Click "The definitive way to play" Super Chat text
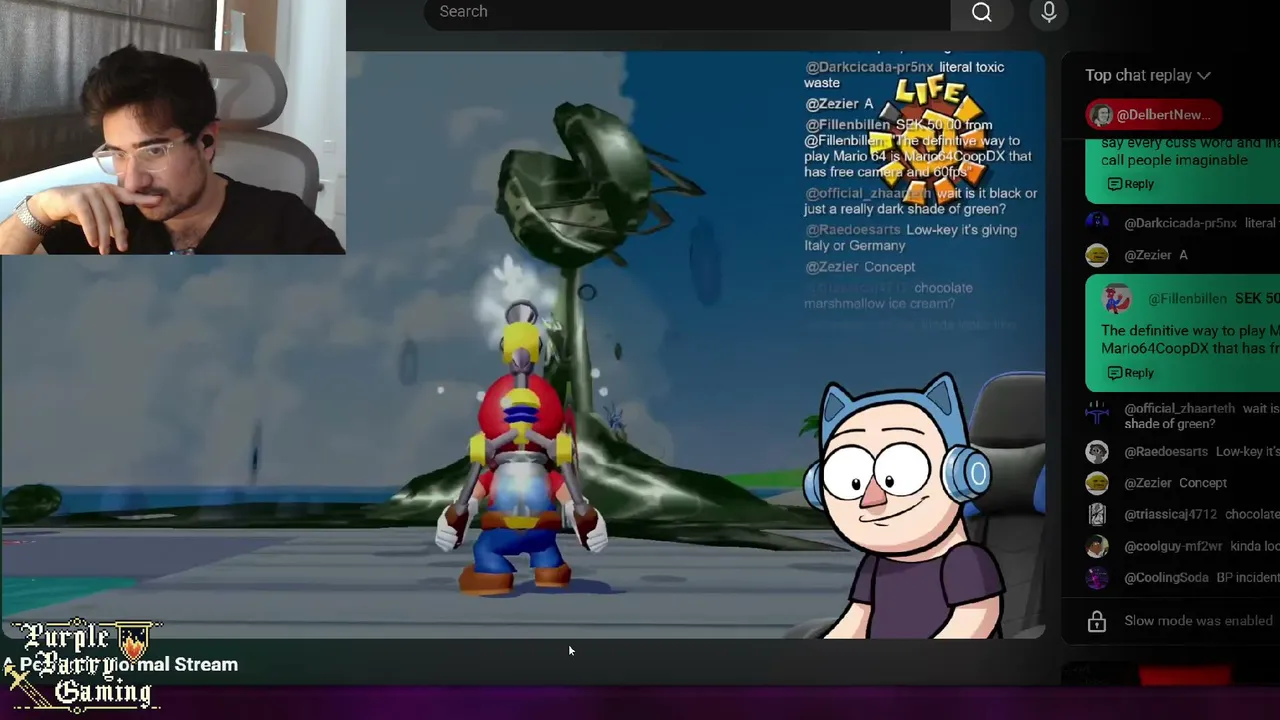 point(1190,339)
